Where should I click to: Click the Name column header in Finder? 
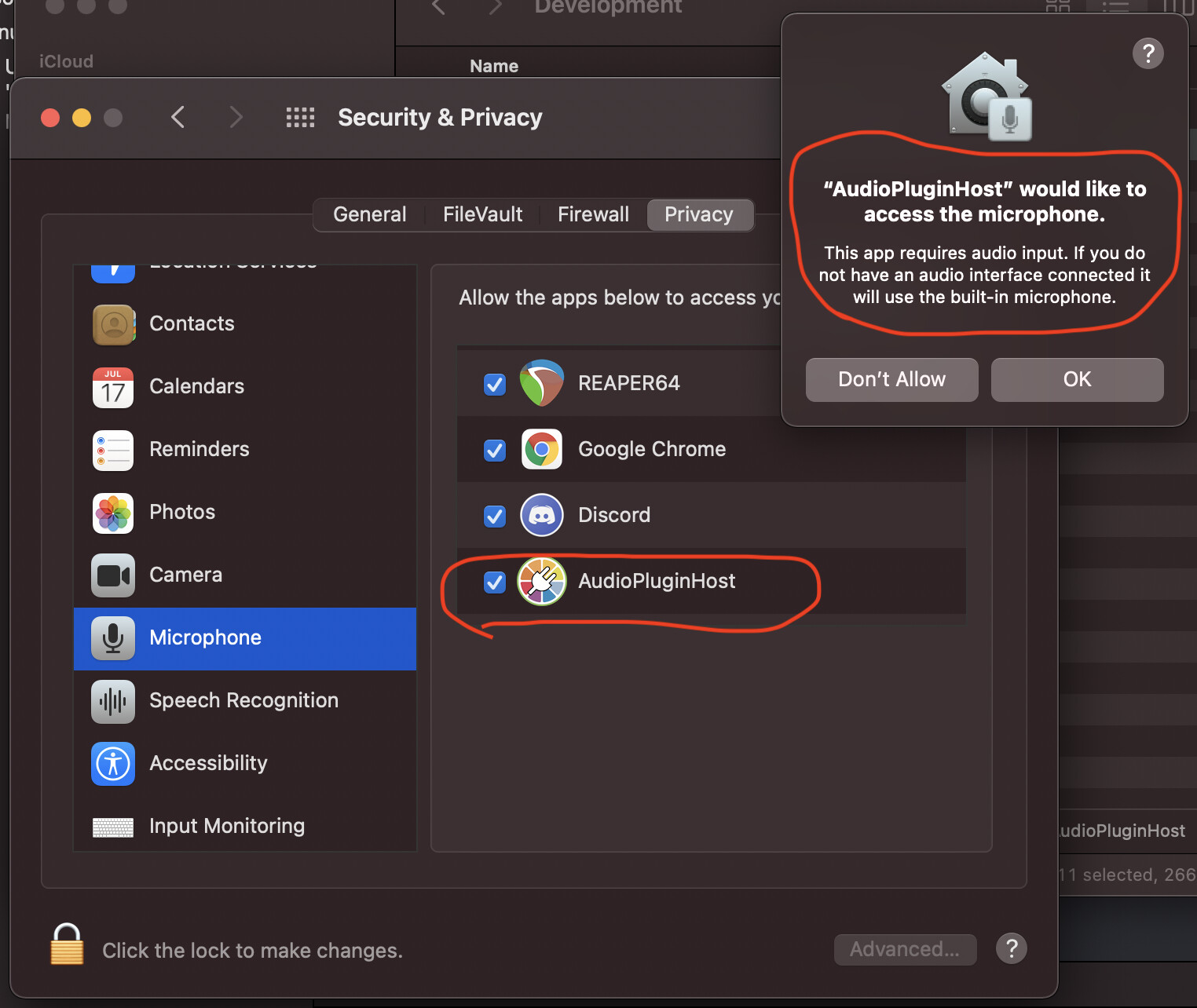[x=494, y=66]
